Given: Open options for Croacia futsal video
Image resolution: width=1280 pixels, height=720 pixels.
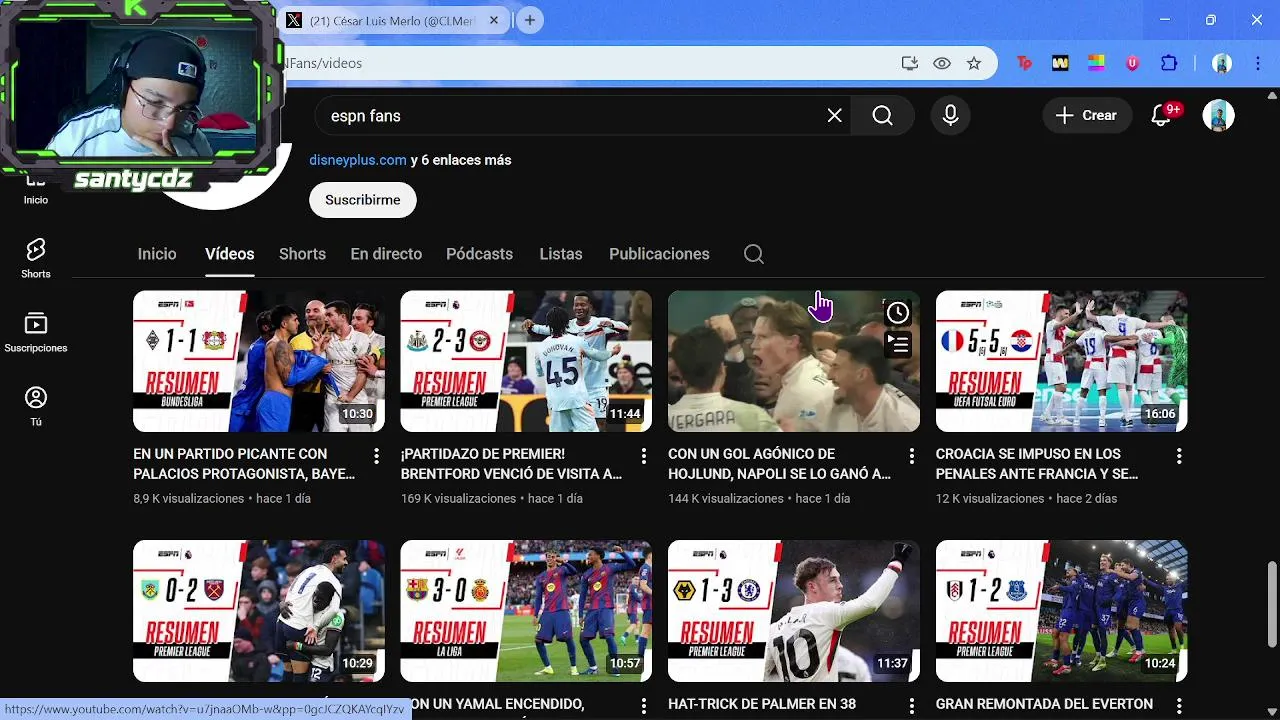Looking at the screenshot, I should (1179, 456).
